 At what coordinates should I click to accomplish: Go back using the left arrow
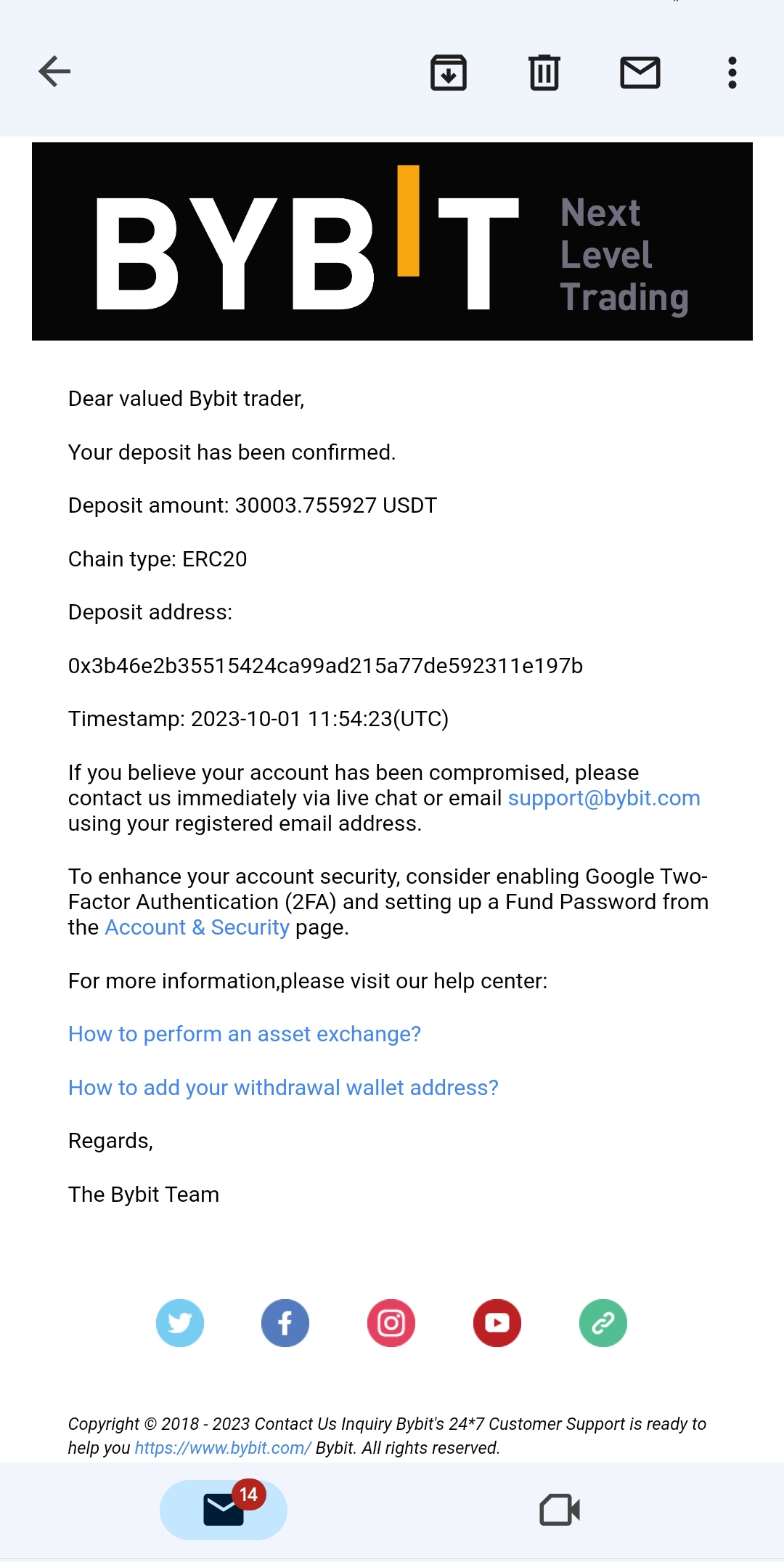coord(54,72)
